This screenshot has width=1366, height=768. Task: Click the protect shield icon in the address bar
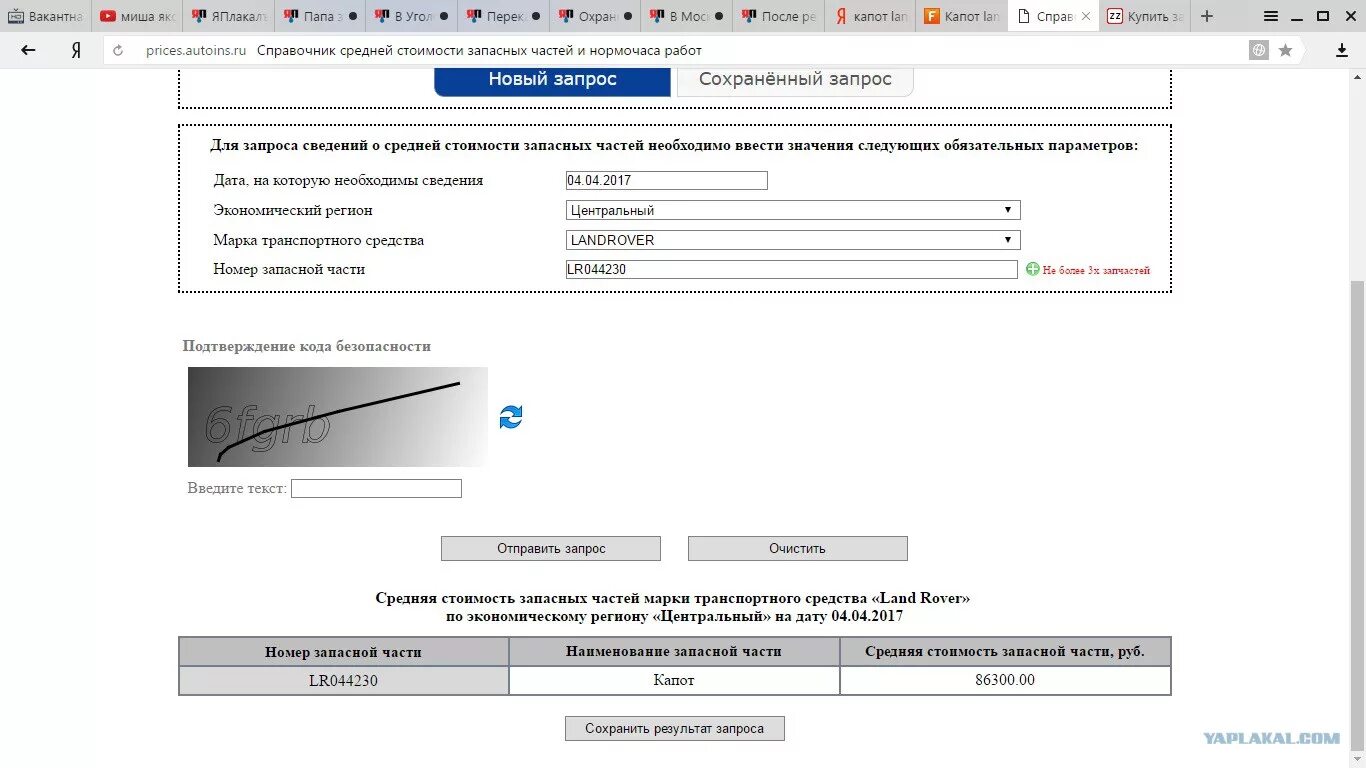[1259, 50]
